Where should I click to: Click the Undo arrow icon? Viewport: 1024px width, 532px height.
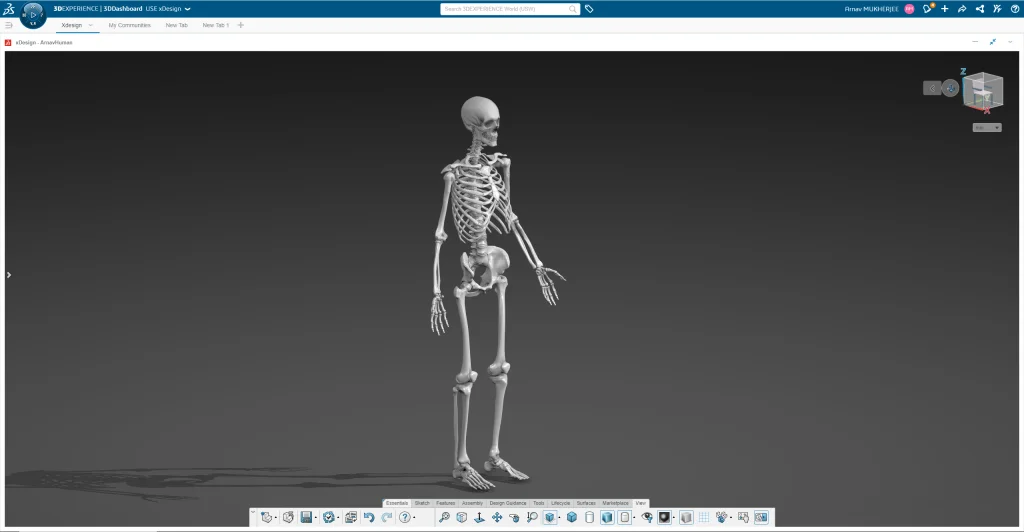pyautogui.click(x=369, y=517)
